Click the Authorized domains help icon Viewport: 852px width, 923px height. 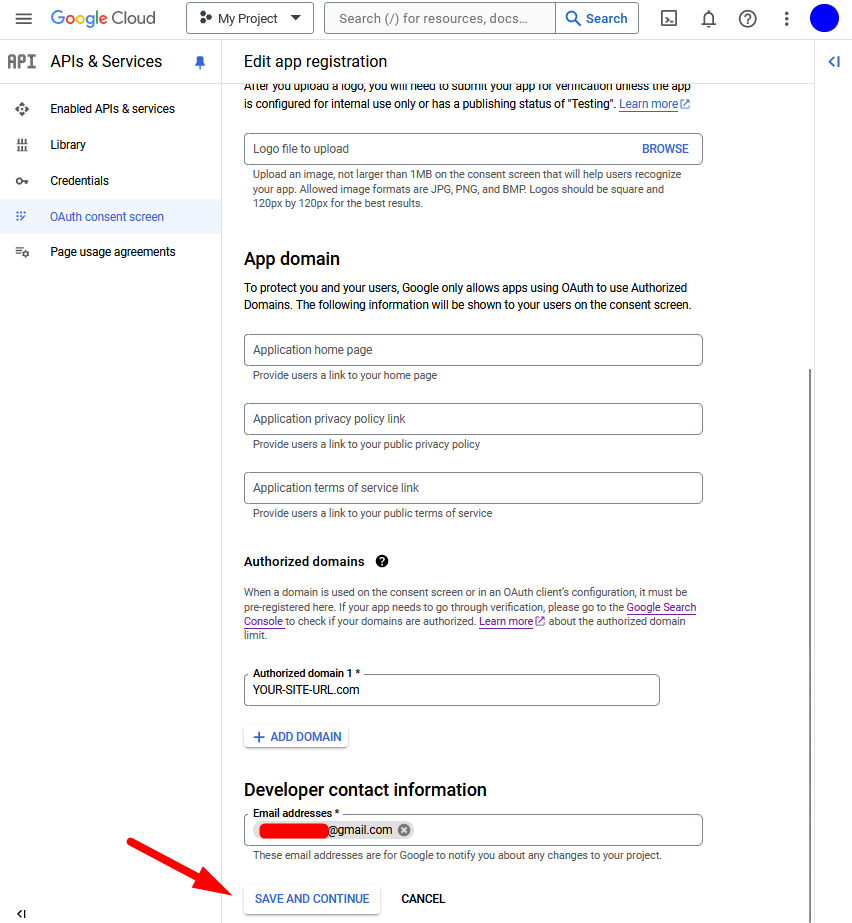click(x=382, y=562)
